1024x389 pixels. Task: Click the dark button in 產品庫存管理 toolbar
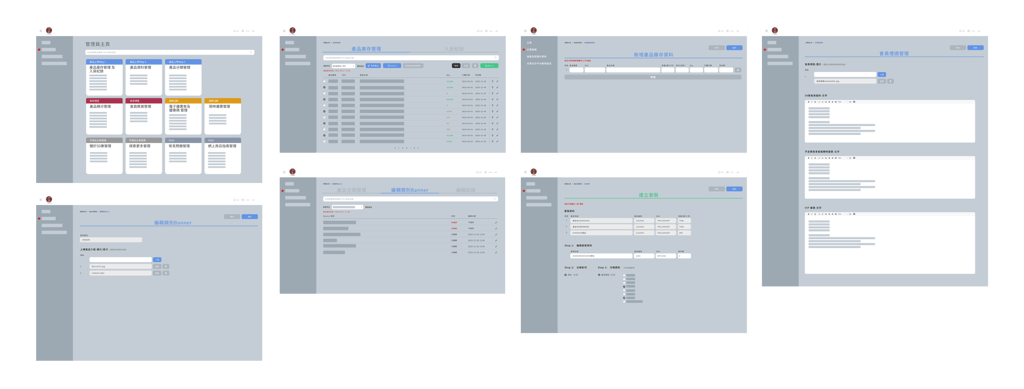(456, 66)
